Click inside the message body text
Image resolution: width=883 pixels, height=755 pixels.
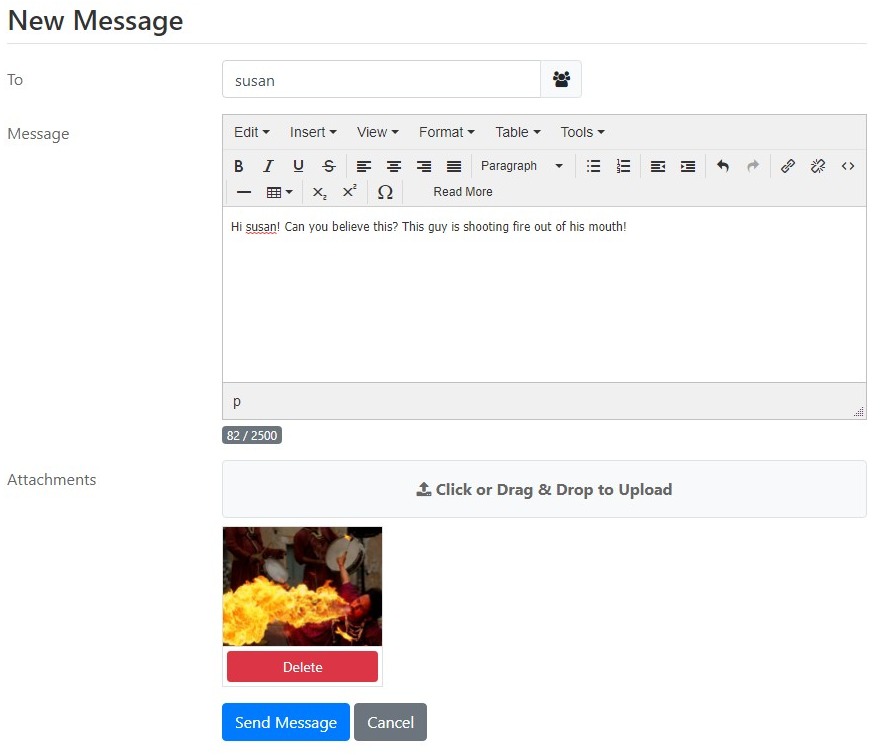[544, 295]
